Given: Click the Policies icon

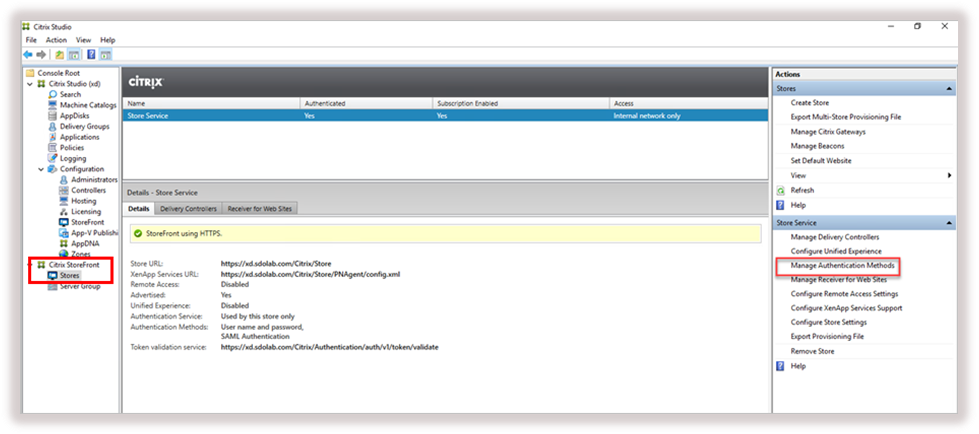Looking at the screenshot, I should pos(53,147).
